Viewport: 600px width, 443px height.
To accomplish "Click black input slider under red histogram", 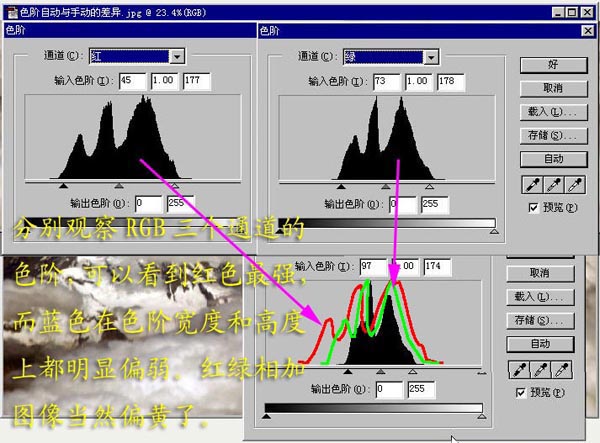I will [64, 186].
